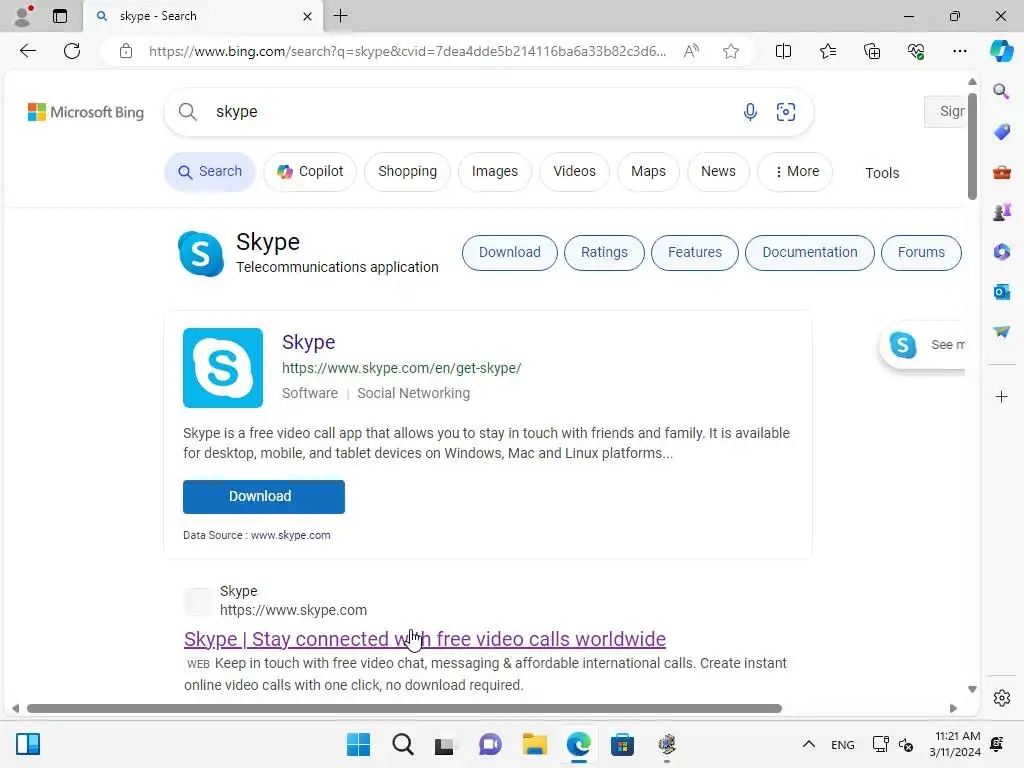1024x768 pixels.
Task: Open sidebar Microsoft 365 icon
Action: pos(1001,251)
